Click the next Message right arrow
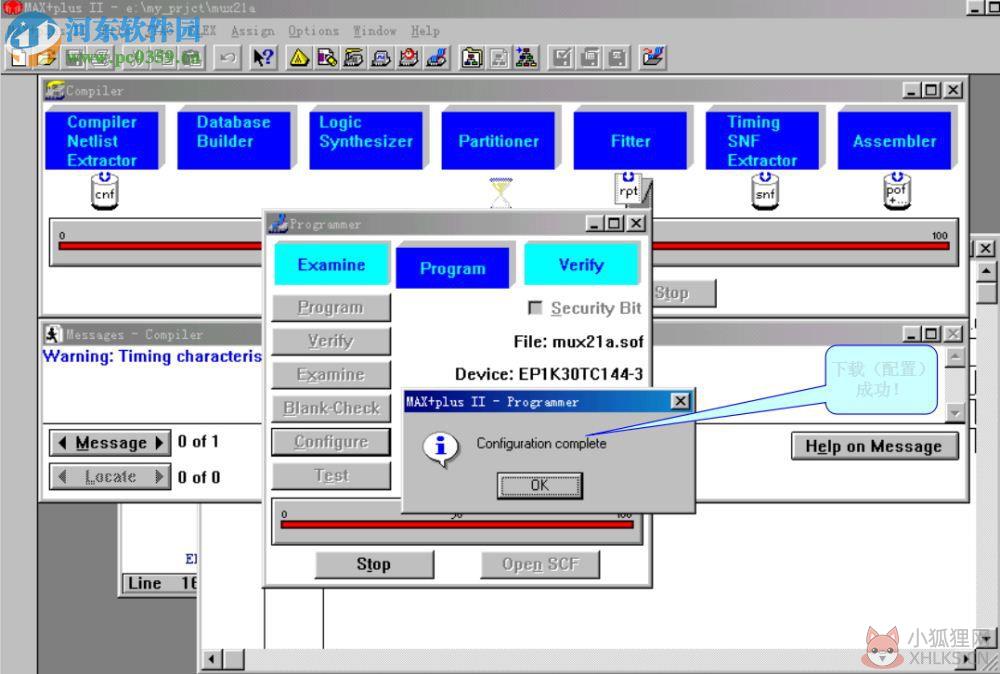 coord(159,442)
